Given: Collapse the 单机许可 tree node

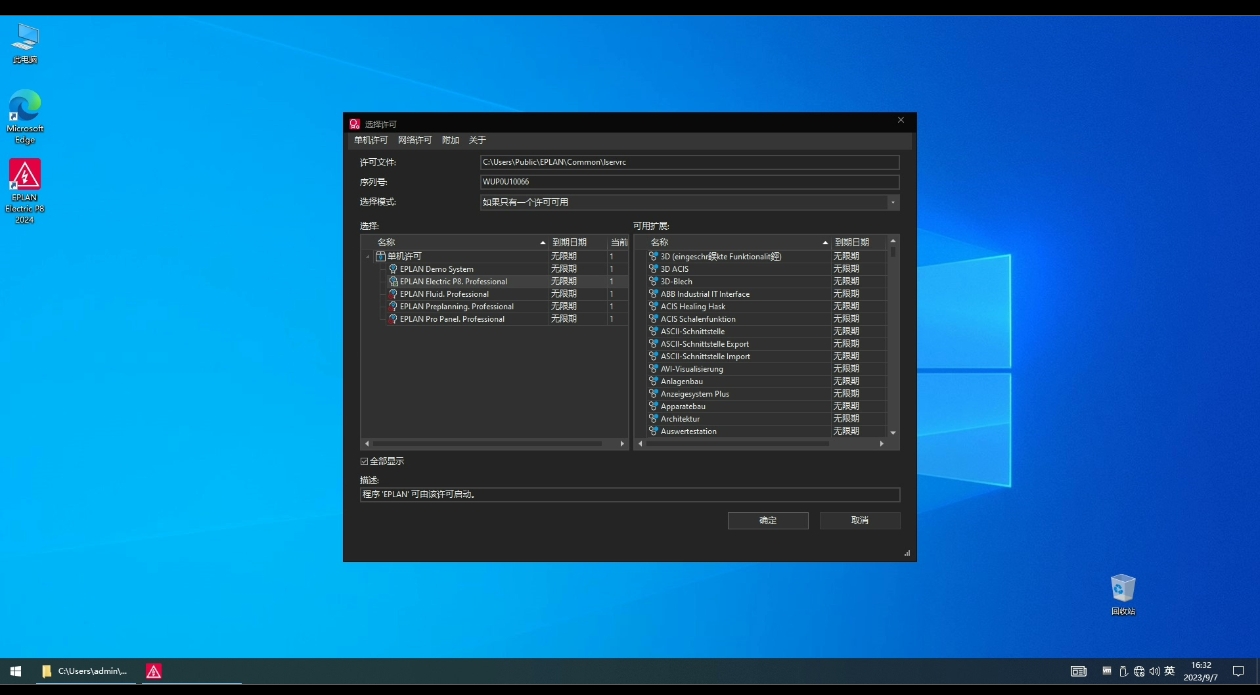Looking at the screenshot, I should 368,256.
